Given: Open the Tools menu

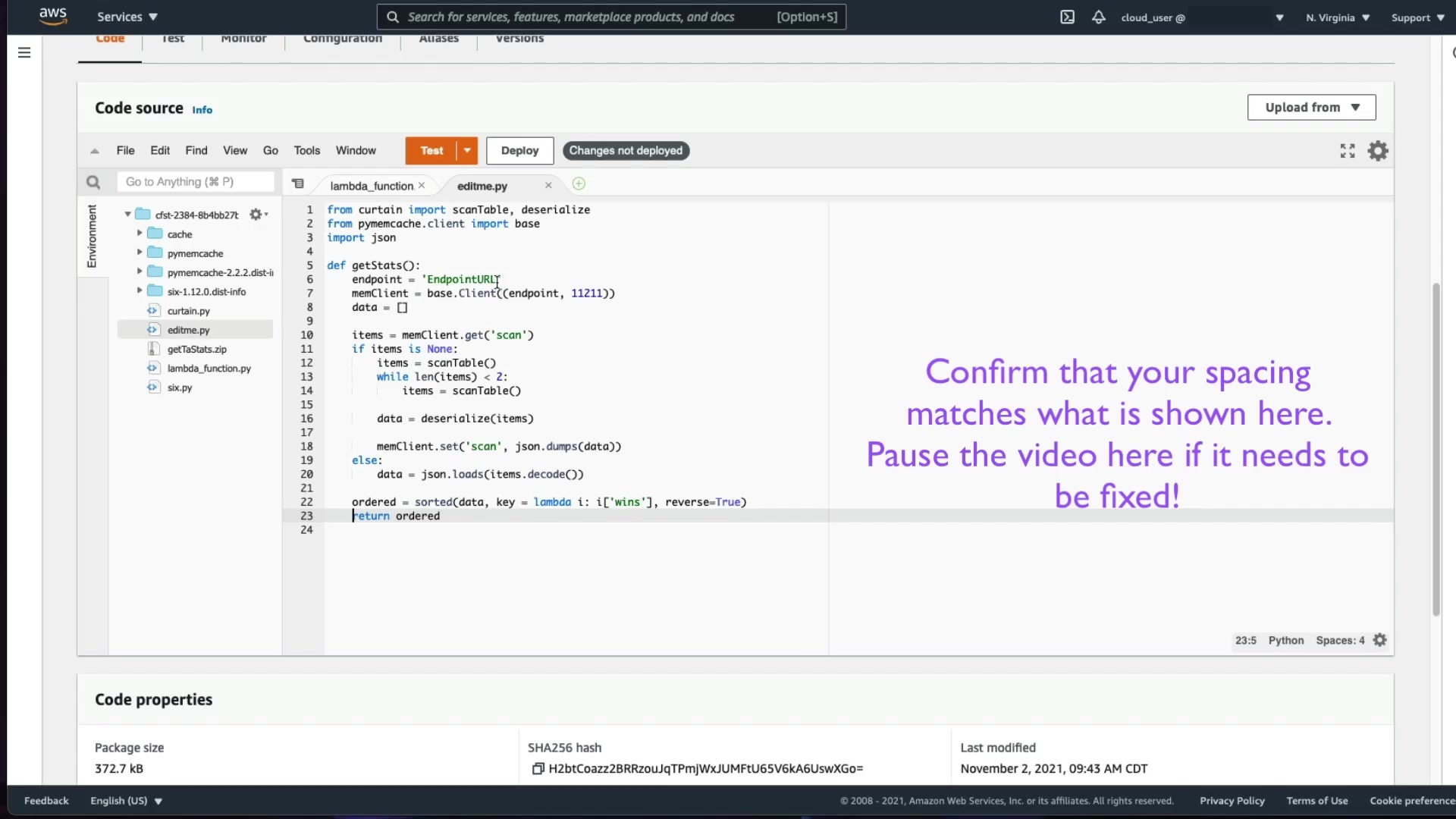Looking at the screenshot, I should point(306,151).
